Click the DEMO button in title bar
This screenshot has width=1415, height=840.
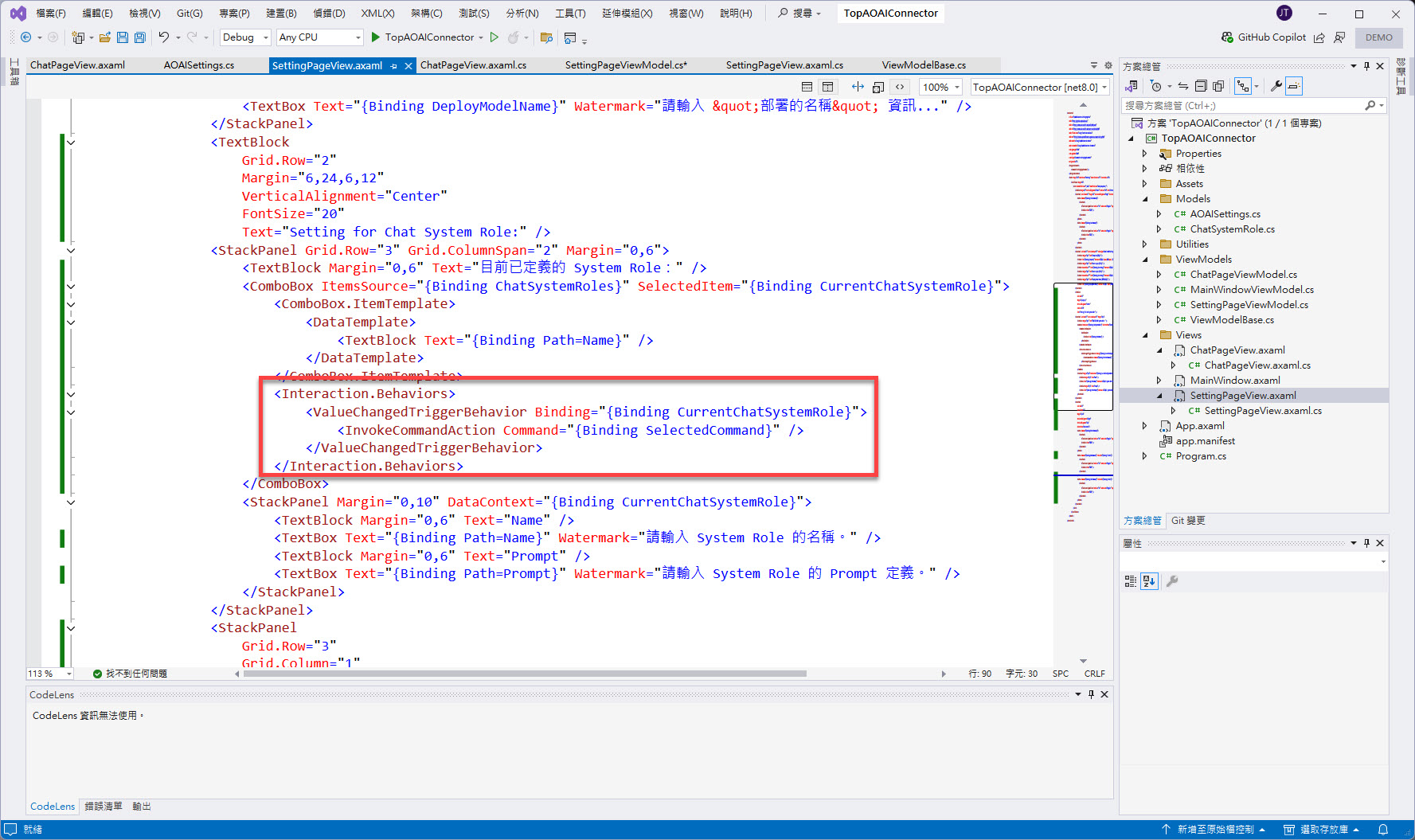point(1379,37)
